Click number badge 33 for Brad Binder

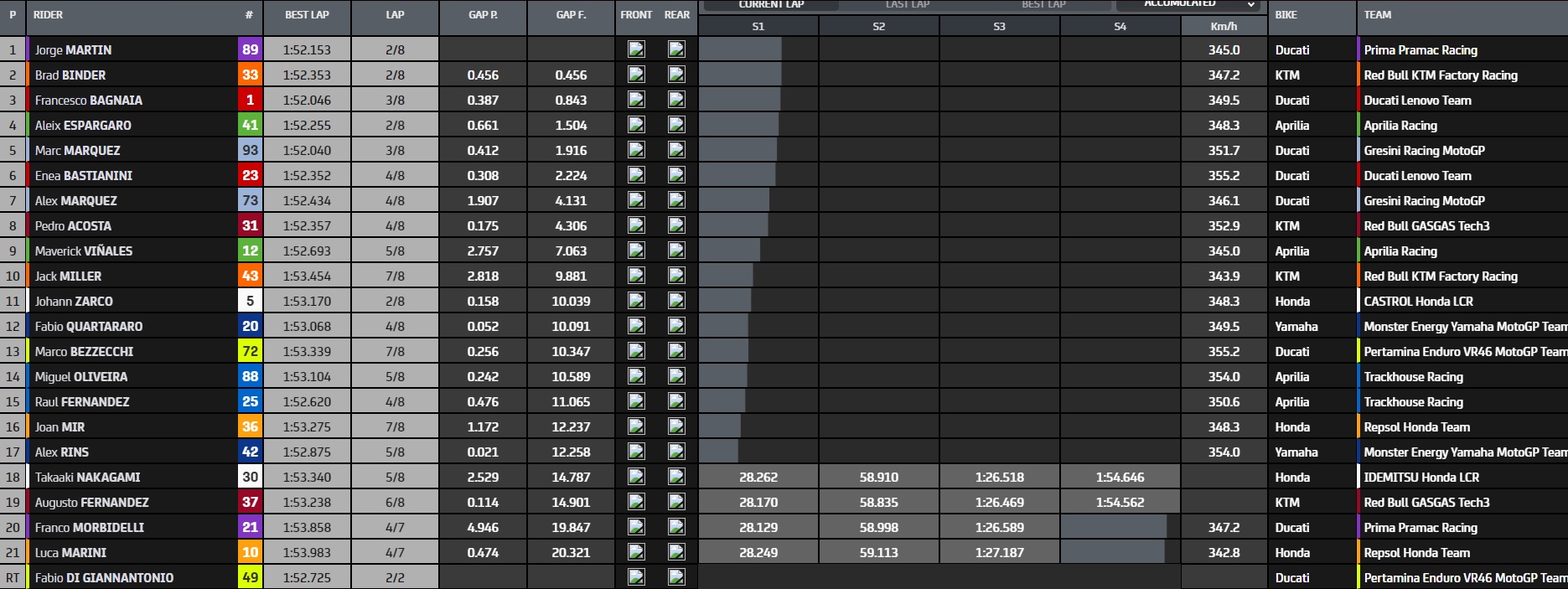pyautogui.click(x=250, y=75)
